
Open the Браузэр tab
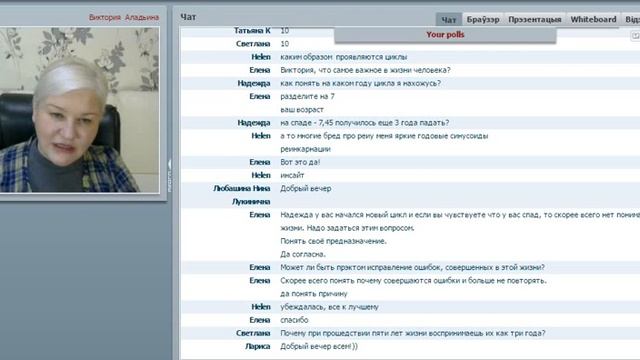[483, 20]
